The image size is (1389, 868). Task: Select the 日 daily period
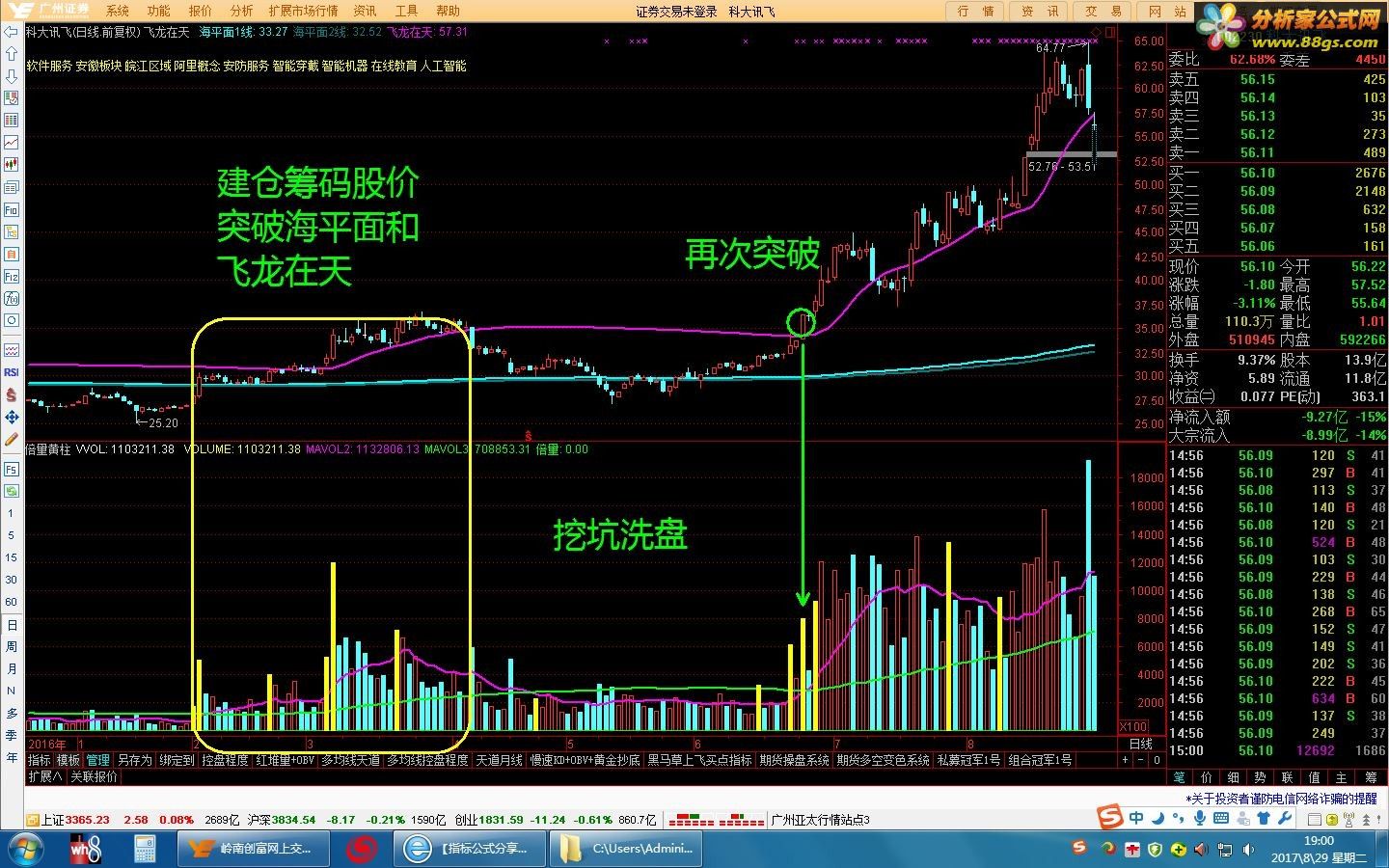12,625
